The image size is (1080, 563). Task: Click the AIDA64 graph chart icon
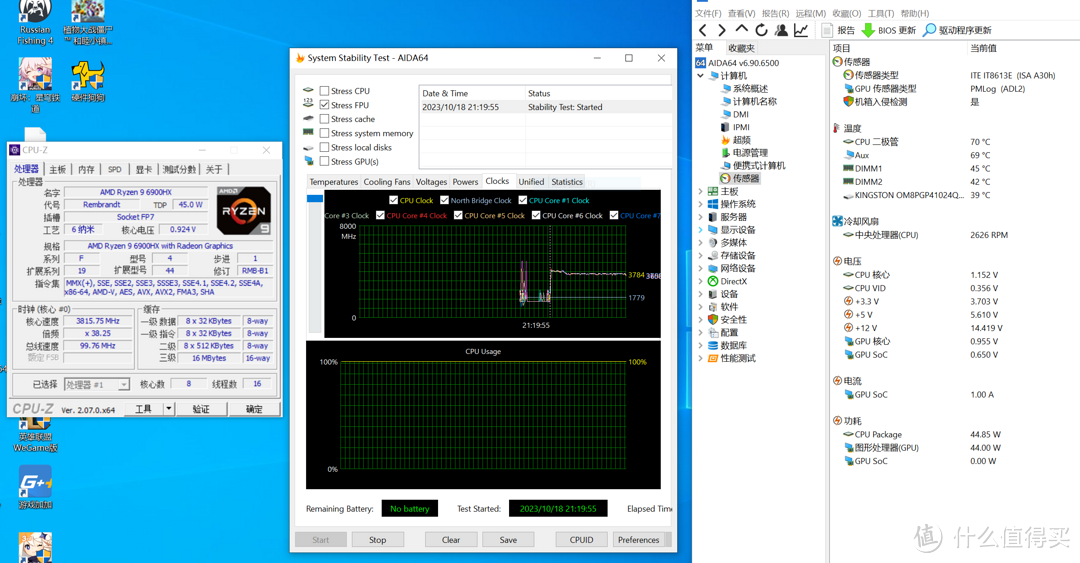click(x=801, y=30)
